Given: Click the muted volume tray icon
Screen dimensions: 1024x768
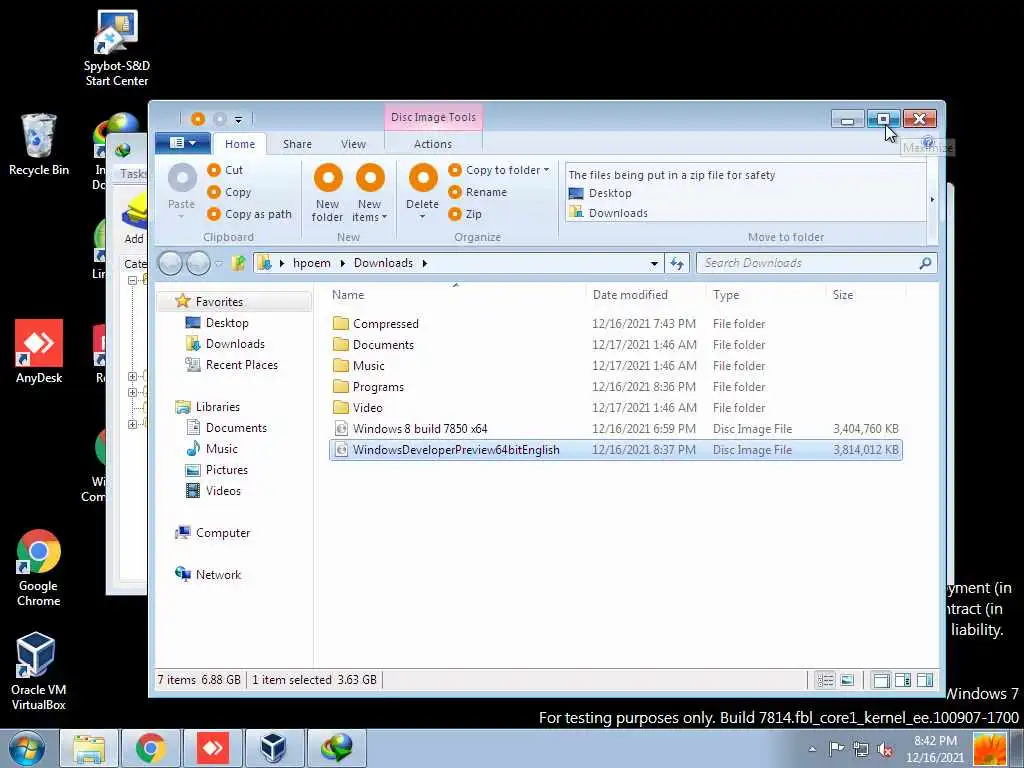Looking at the screenshot, I should [x=885, y=750].
